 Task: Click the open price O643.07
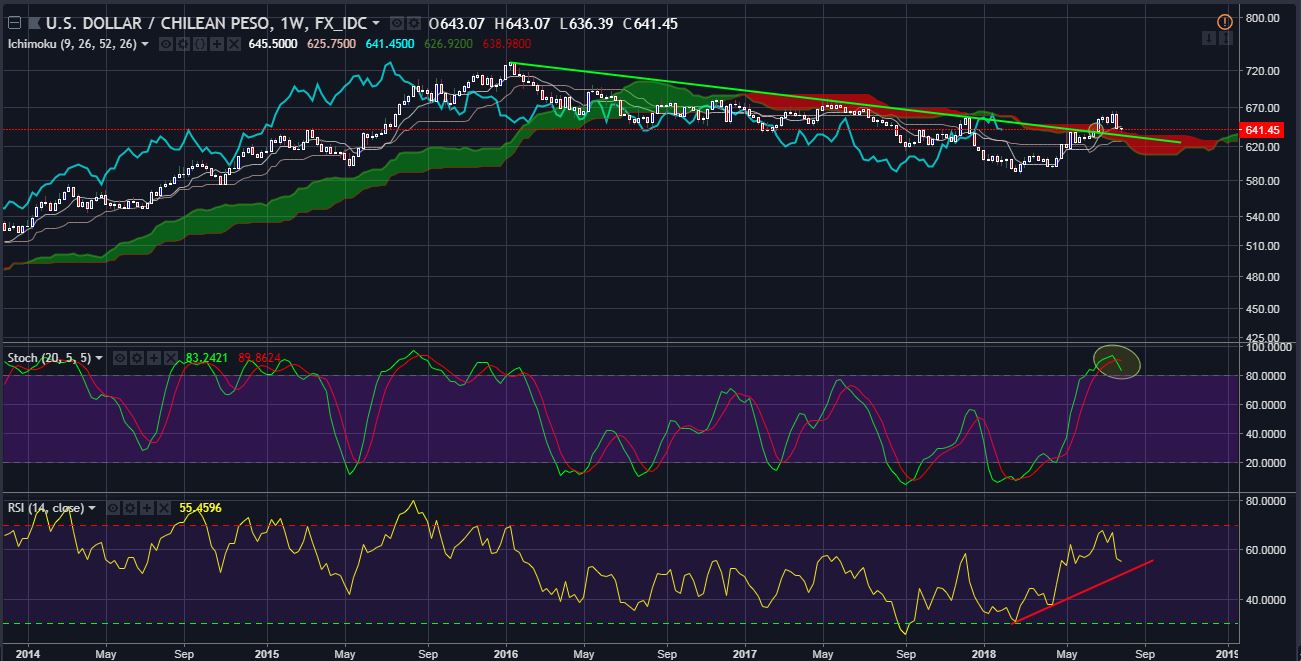point(457,23)
